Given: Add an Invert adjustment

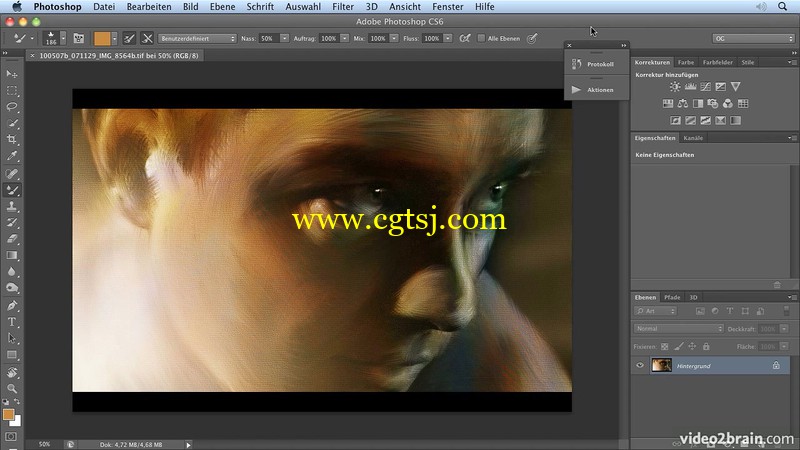Looking at the screenshot, I should tap(676, 120).
